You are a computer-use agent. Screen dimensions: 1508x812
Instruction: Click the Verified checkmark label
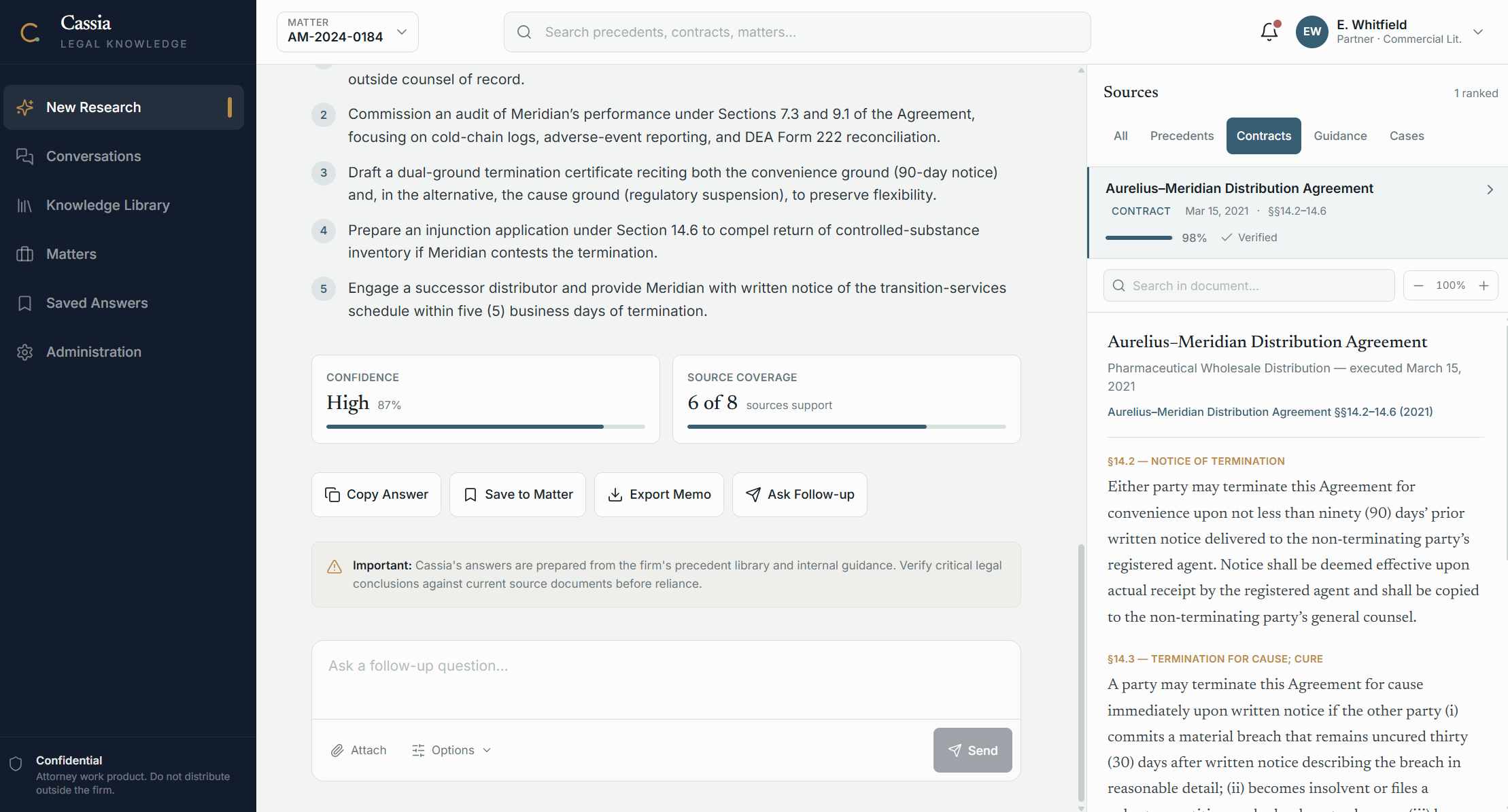coord(1249,237)
